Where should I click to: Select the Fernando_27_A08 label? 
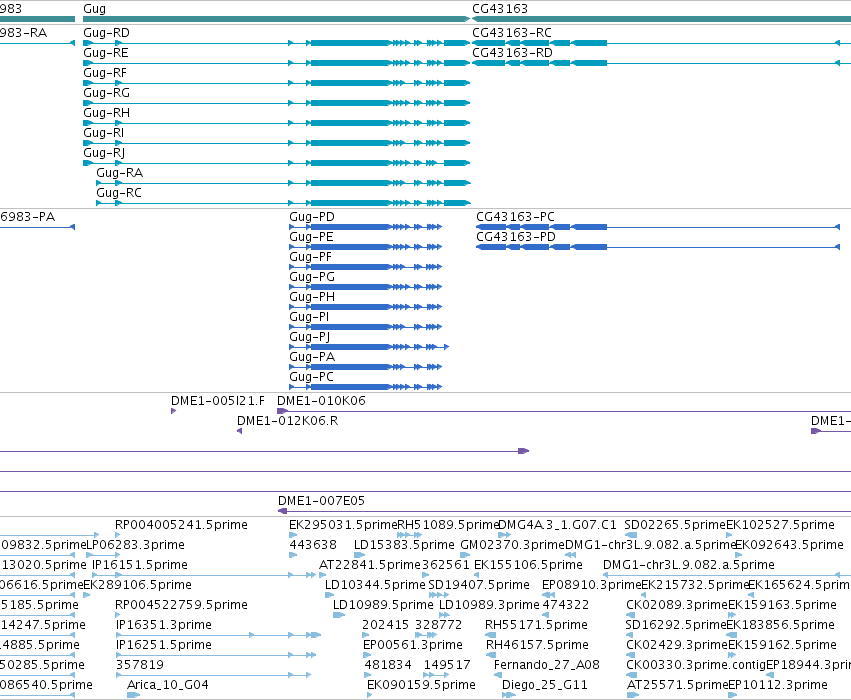(547, 665)
